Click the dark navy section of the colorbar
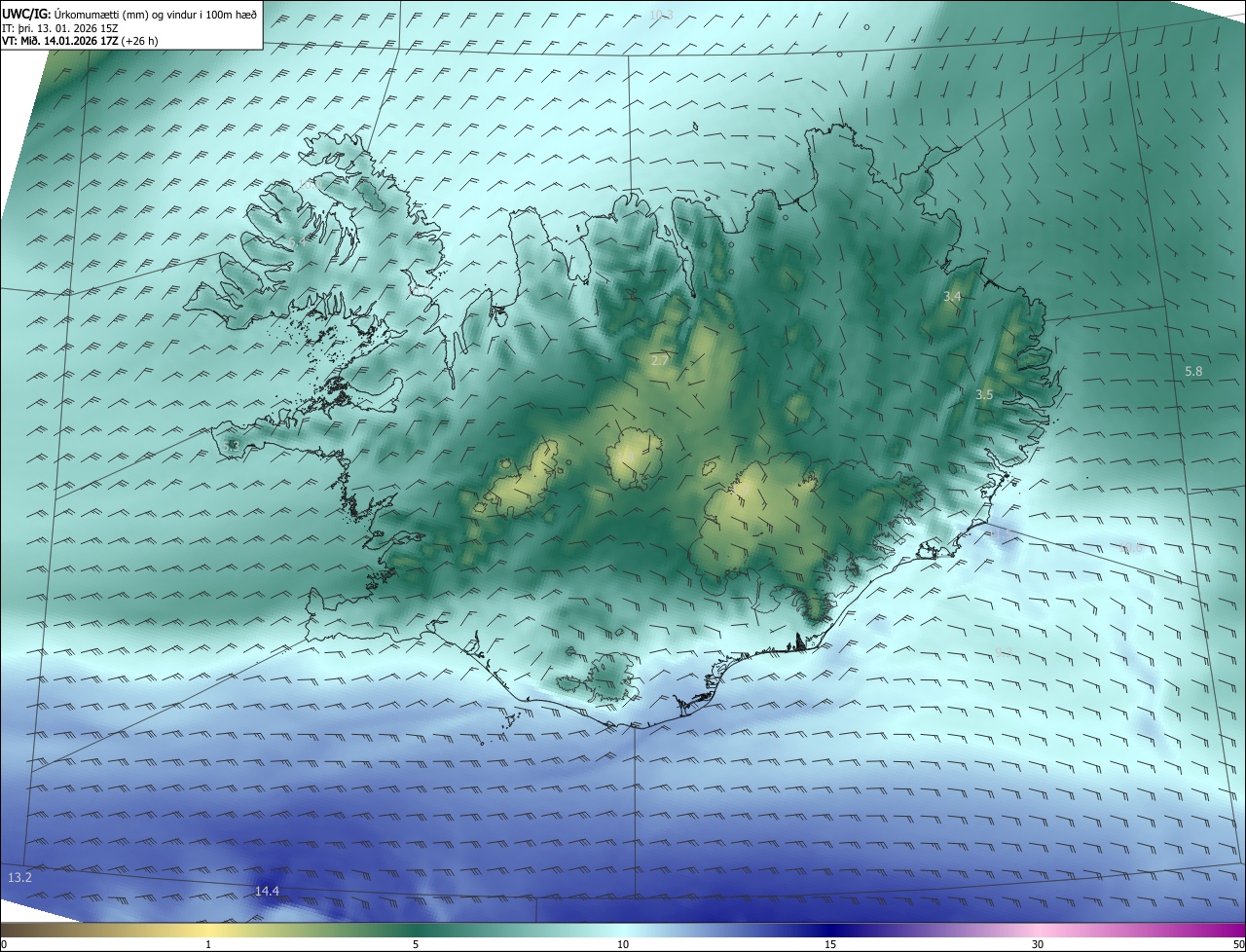This screenshot has height=952, width=1246. [830, 930]
